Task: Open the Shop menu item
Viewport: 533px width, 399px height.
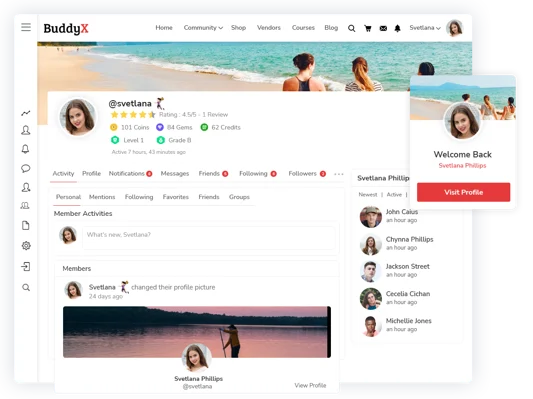Action: (x=238, y=28)
